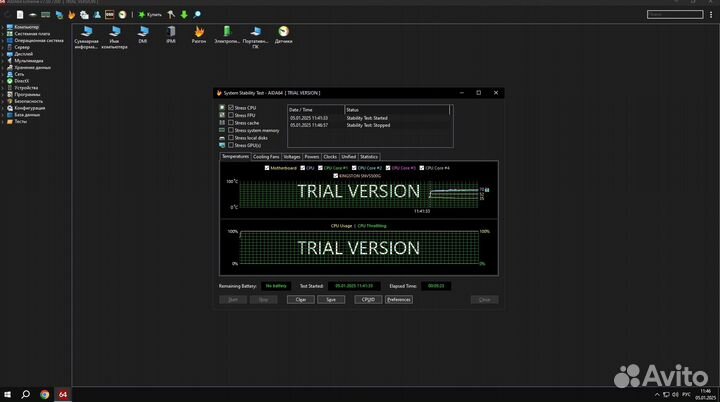Image resolution: width=720 pixels, height=402 pixels.
Task: Open the Датчики (Sensors) icon
Action: click(284, 33)
